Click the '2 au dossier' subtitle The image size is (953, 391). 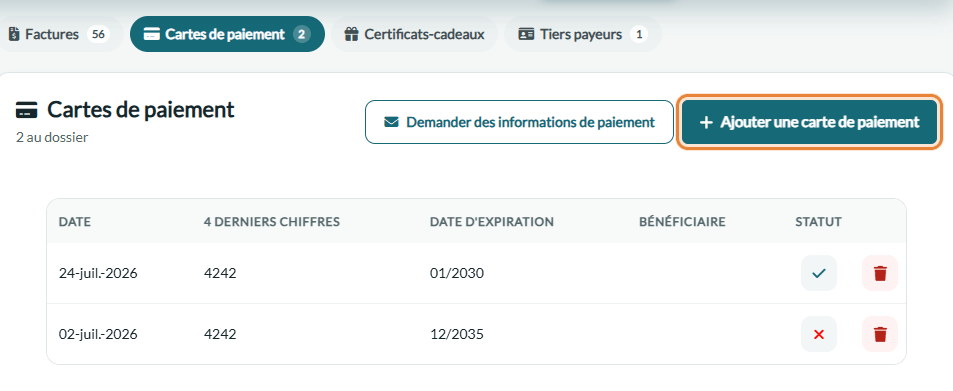52,137
